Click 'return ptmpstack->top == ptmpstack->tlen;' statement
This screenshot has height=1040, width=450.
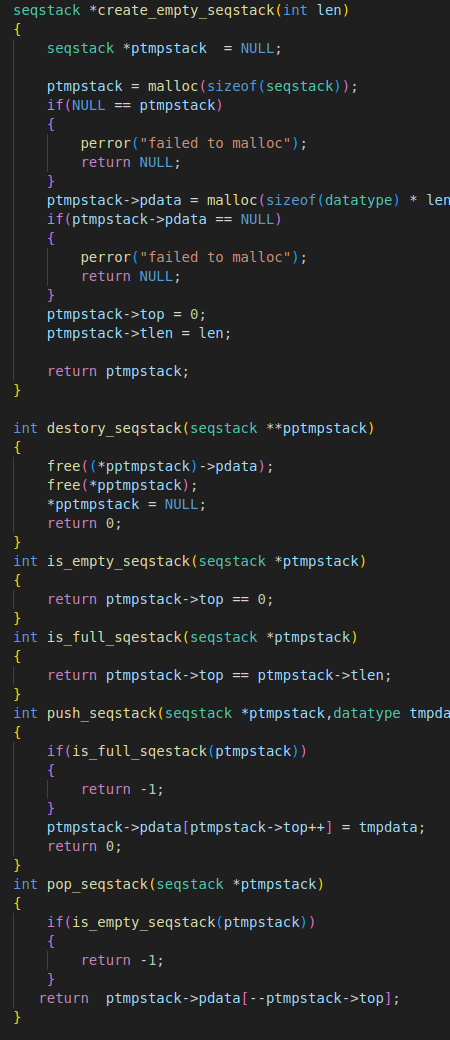click(x=219, y=675)
